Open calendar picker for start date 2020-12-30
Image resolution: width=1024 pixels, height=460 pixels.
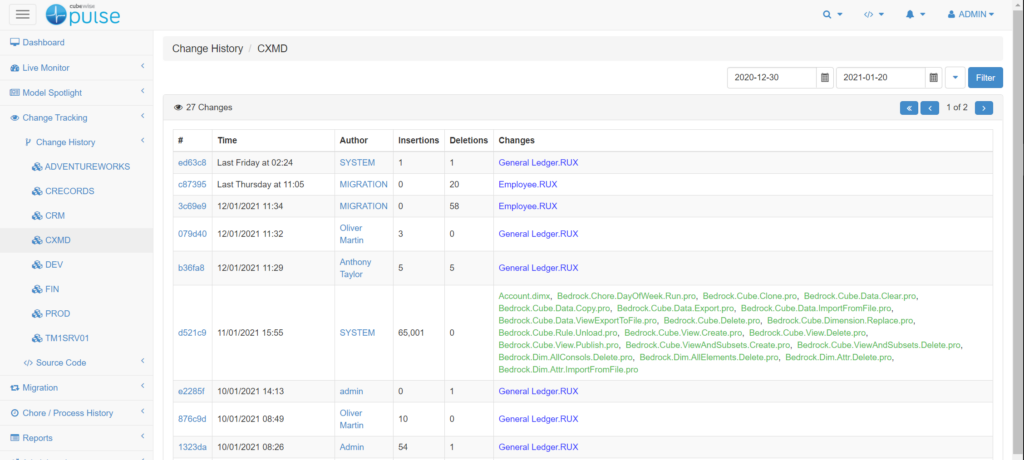click(824, 78)
